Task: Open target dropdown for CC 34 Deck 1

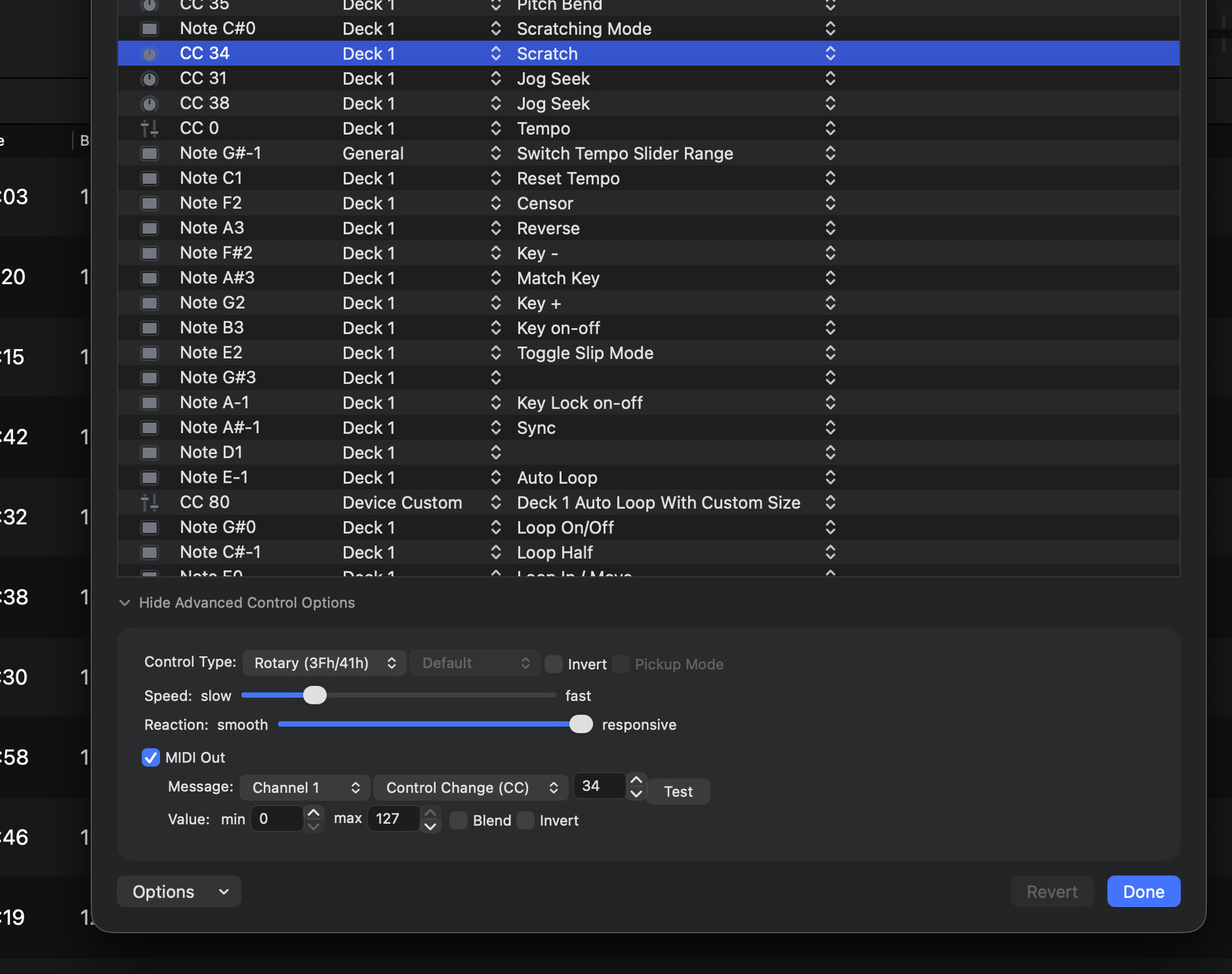Action: click(x=496, y=54)
